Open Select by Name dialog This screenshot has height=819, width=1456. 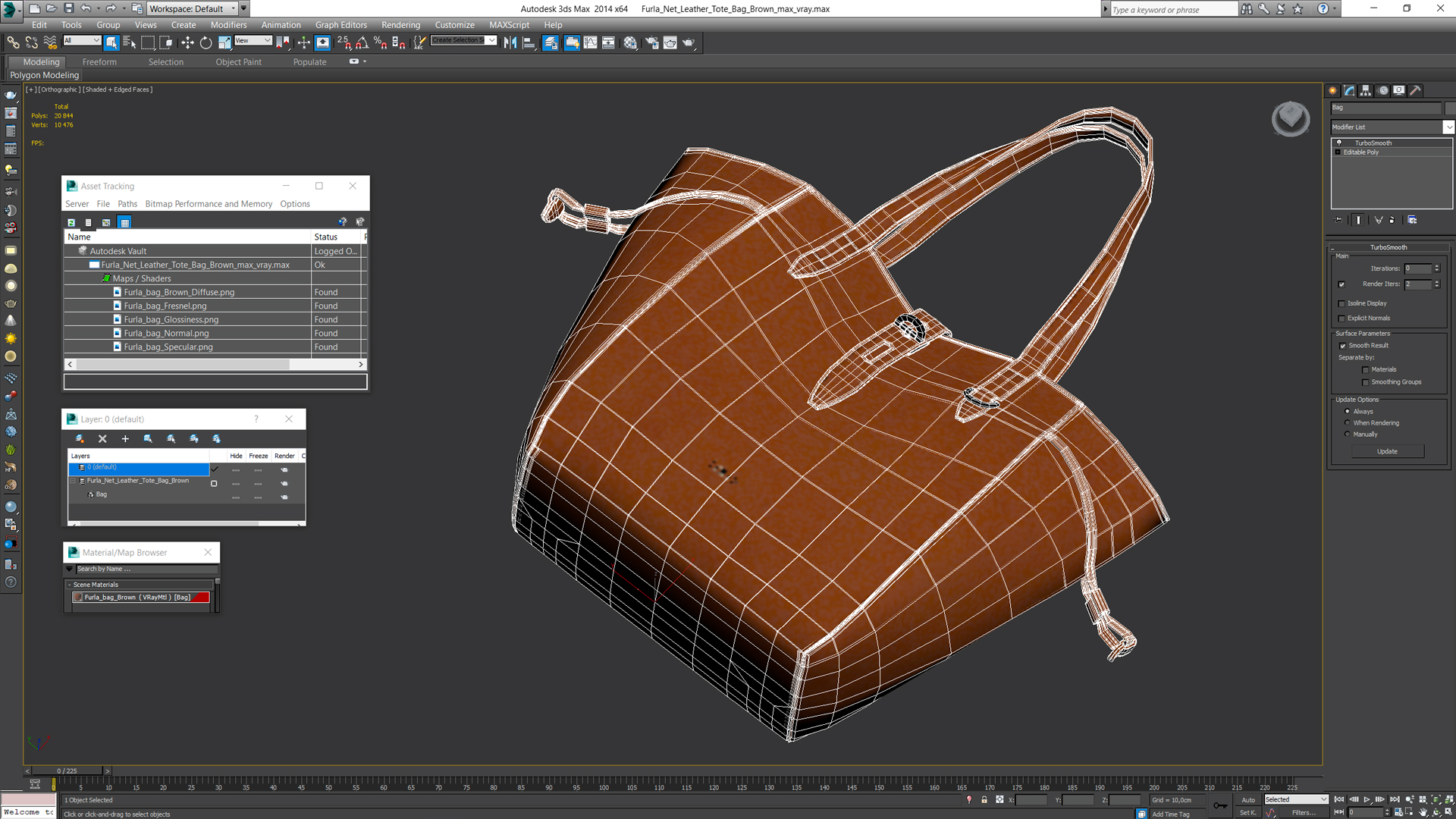pyautogui.click(x=130, y=42)
